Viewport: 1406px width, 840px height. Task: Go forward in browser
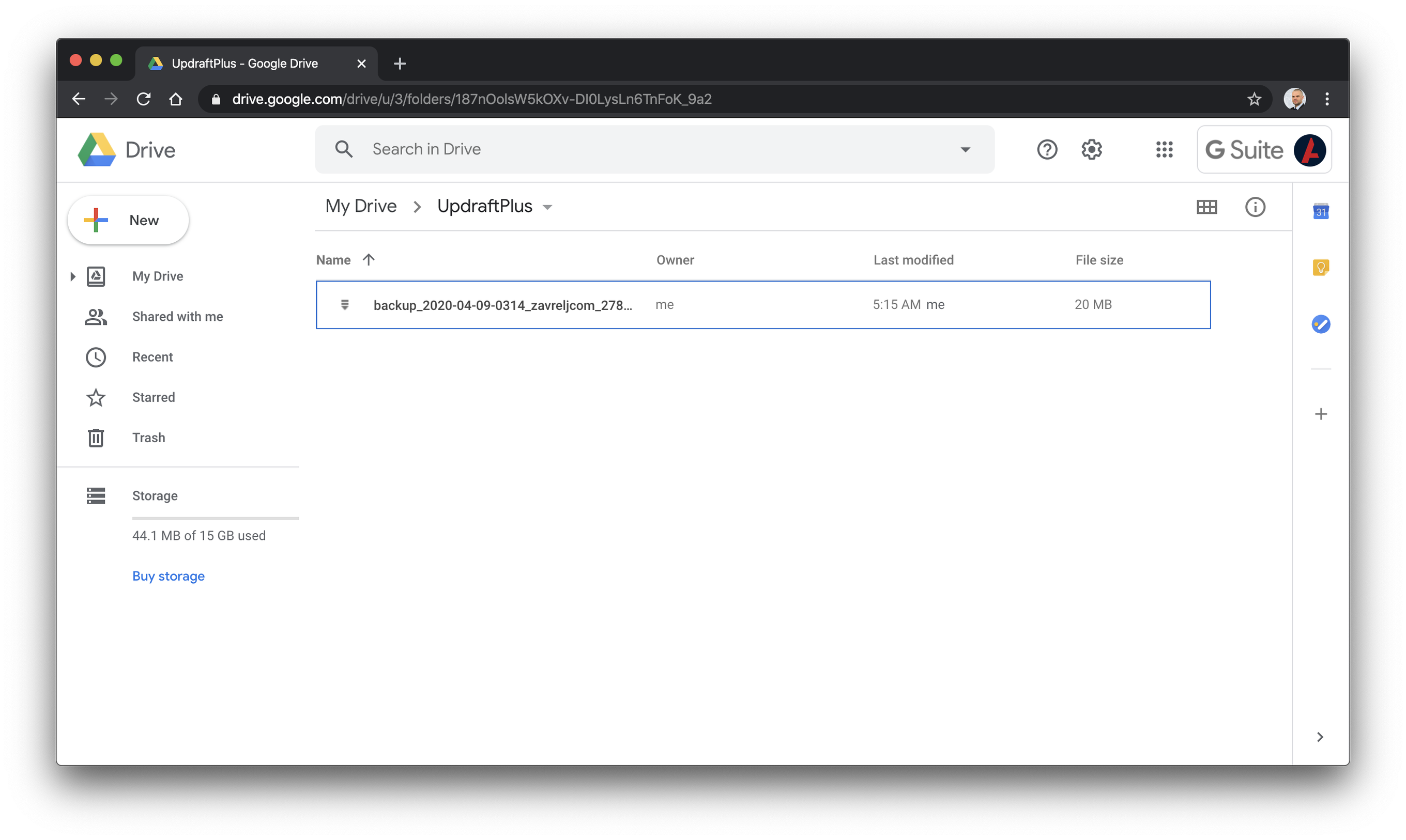tap(111, 99)
